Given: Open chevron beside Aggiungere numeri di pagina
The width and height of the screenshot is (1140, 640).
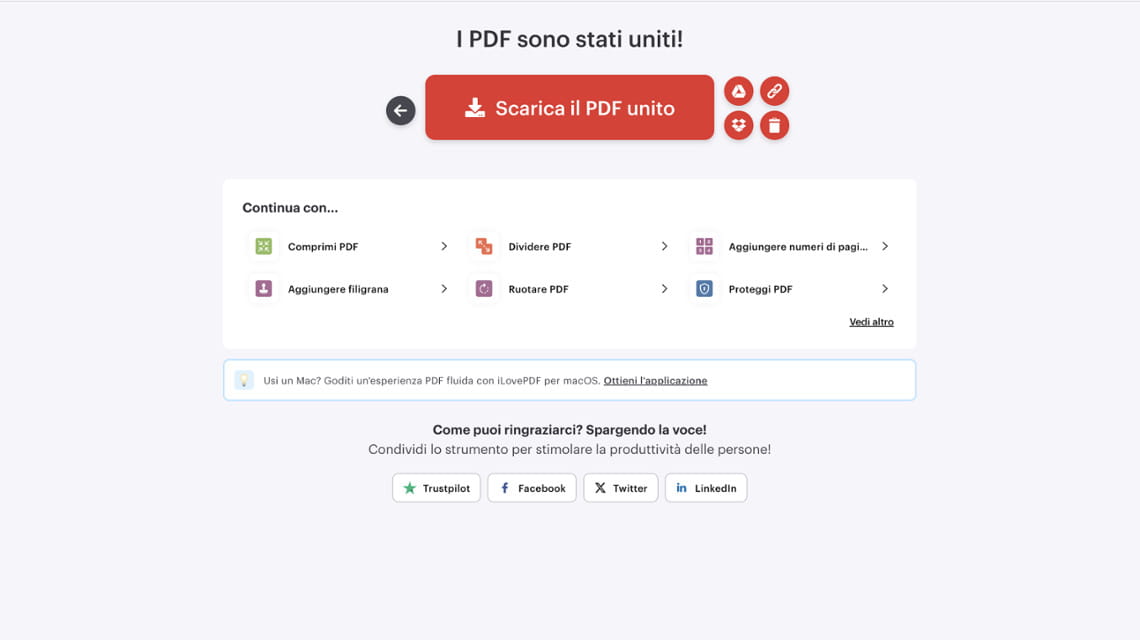Looking at the screenshot, I should point(885,246).
